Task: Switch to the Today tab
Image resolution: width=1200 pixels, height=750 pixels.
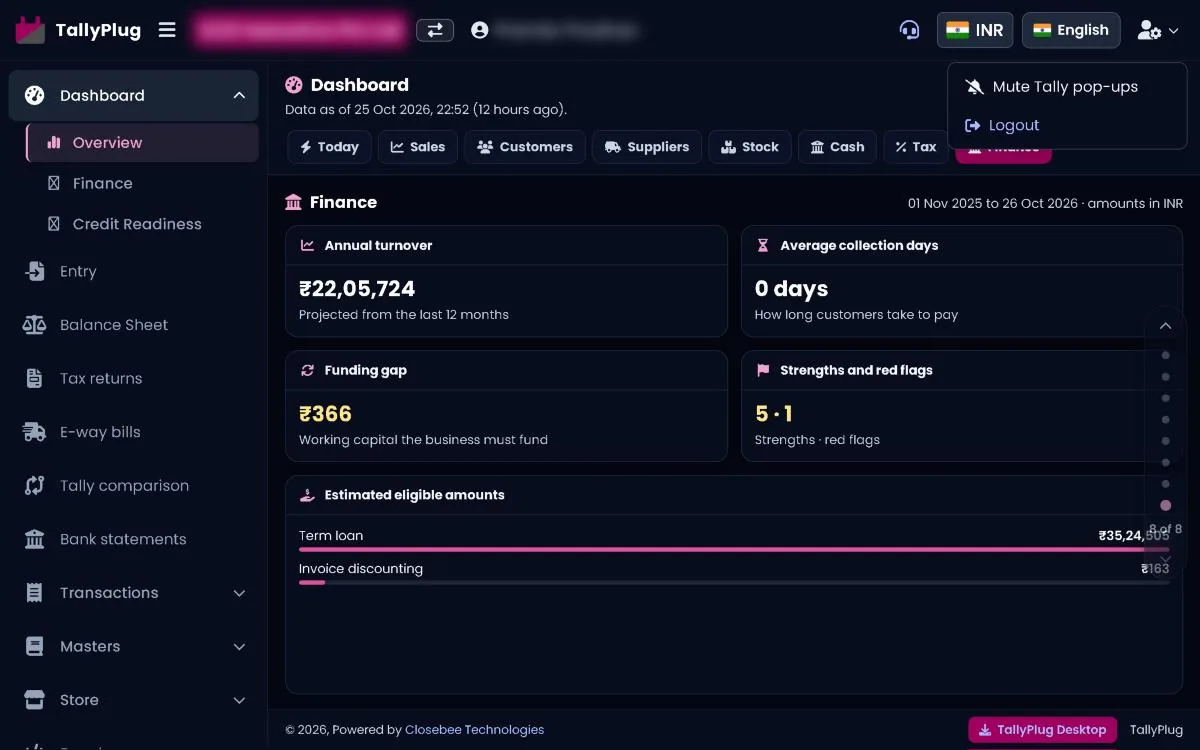Action: click(329, 147)
